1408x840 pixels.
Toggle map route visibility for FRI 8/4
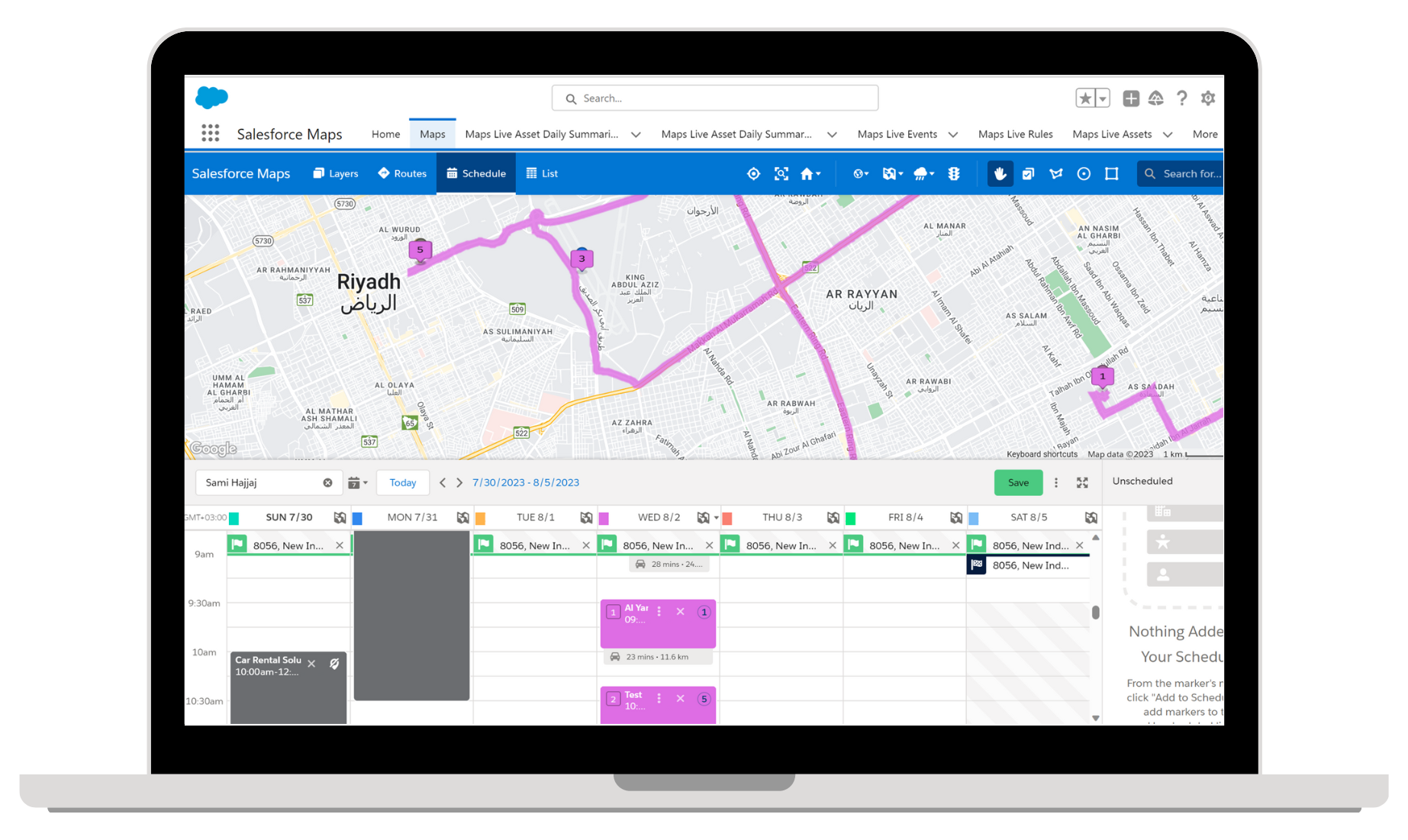[955, 518]
